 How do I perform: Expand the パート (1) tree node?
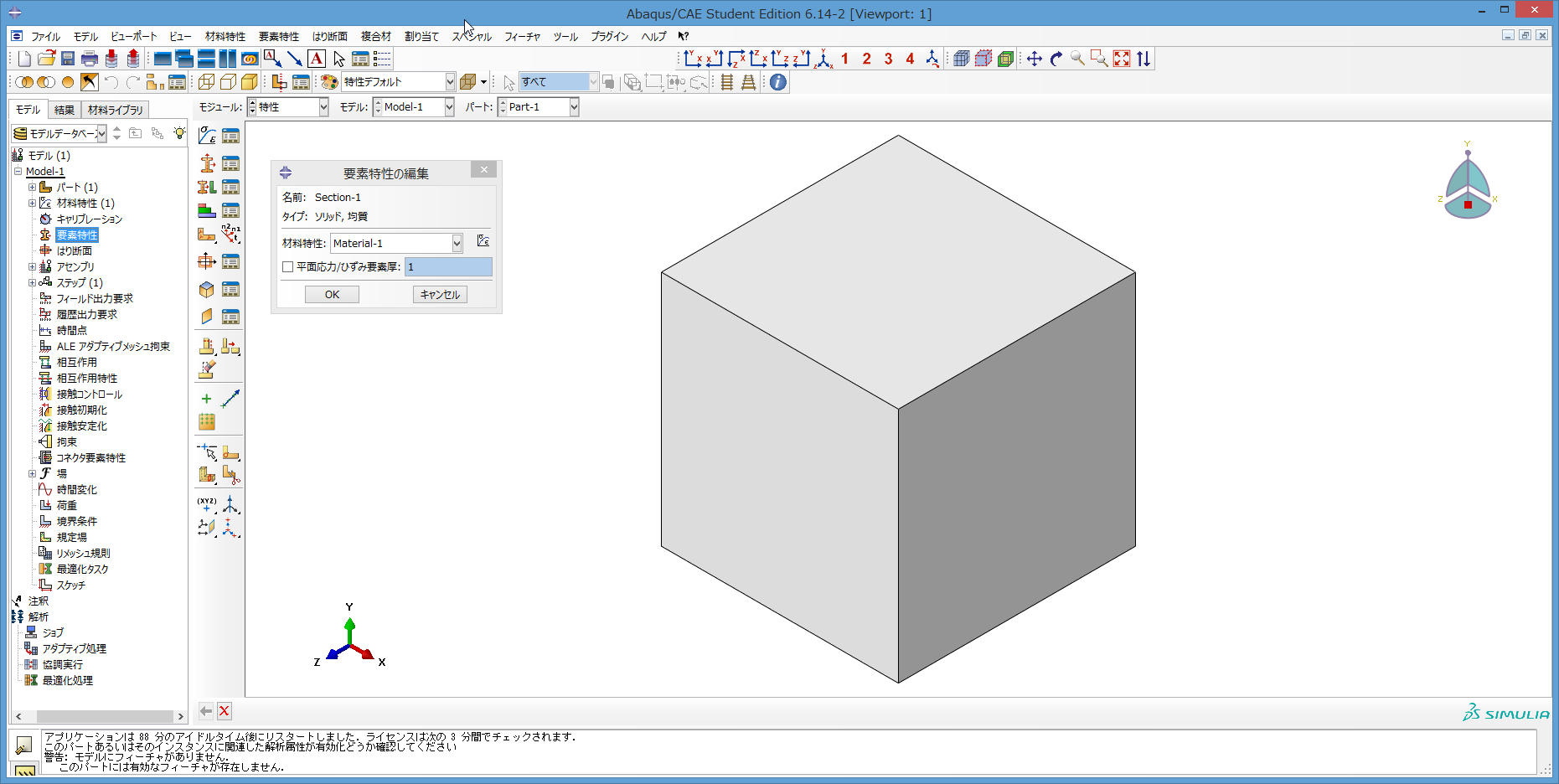tap(32, 188)
